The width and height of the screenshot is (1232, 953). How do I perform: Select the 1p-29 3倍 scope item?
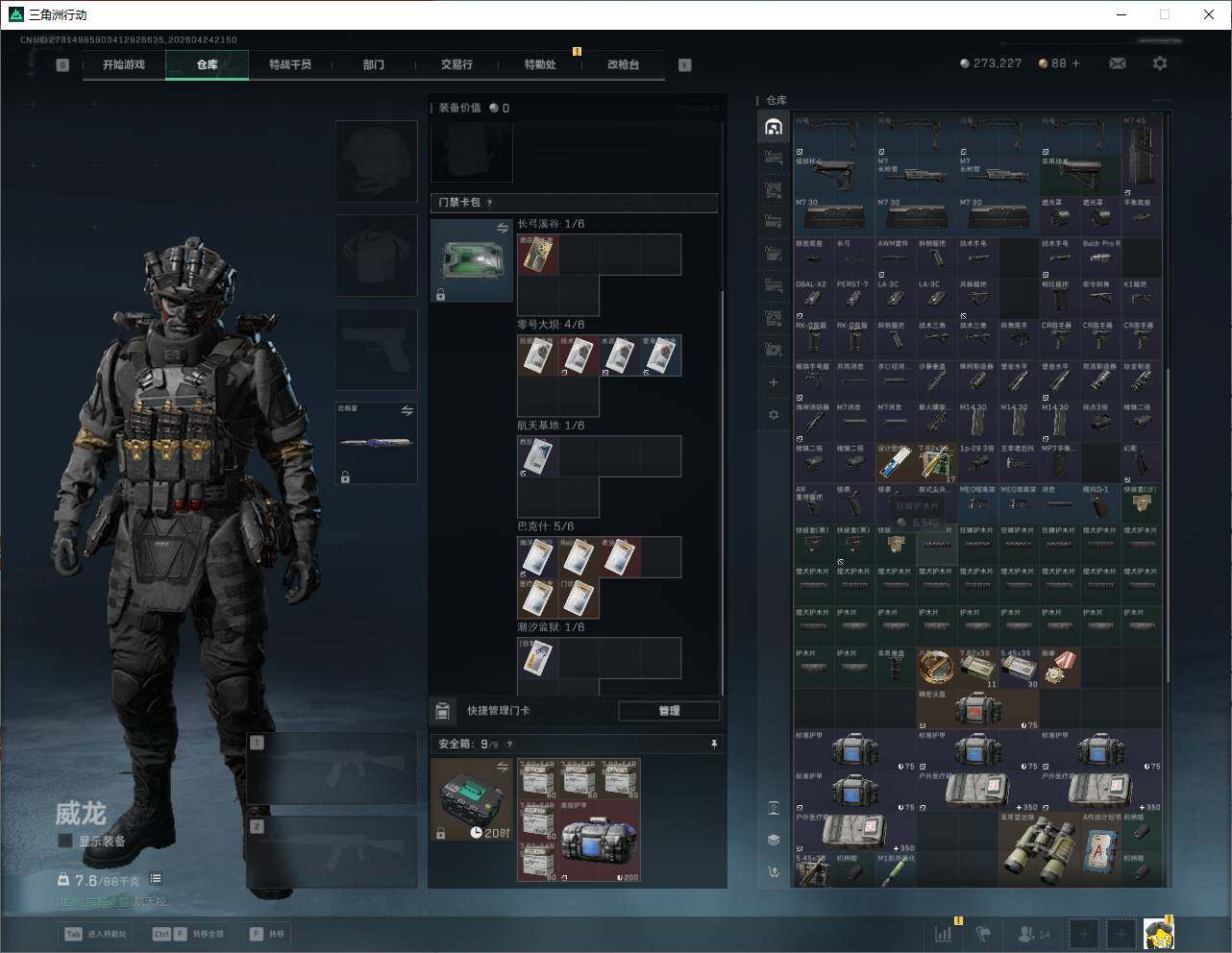click(978, 462)
